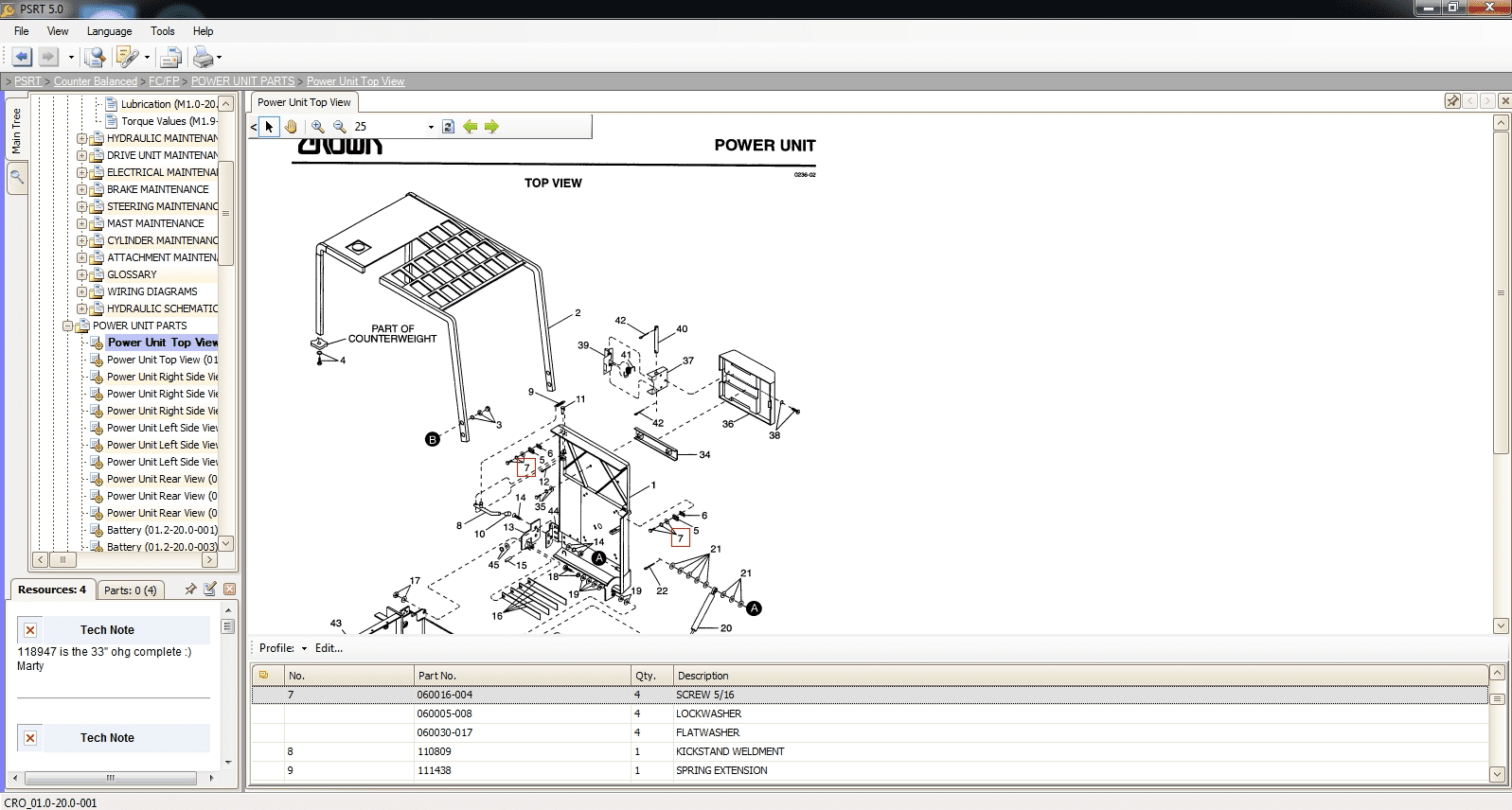1512x810 pixels.
Task: Select the Battery (01.2-20.0-001) tree item
Action: [162, 530]
